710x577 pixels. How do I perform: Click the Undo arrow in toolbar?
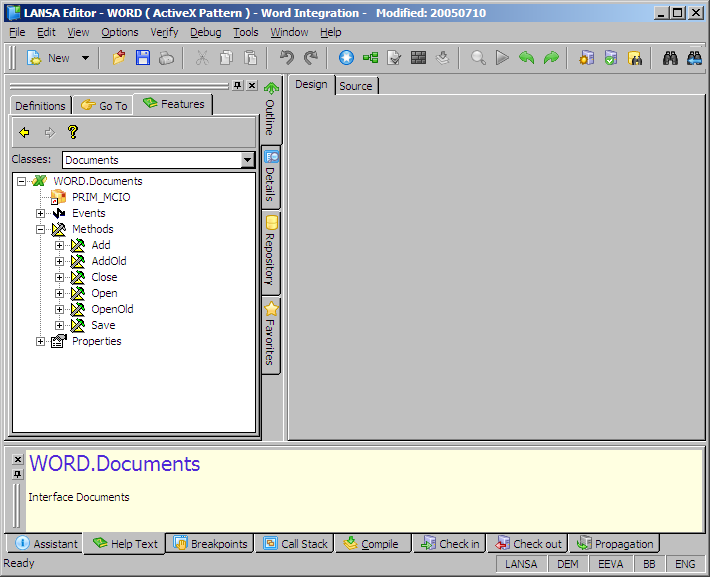287,58
